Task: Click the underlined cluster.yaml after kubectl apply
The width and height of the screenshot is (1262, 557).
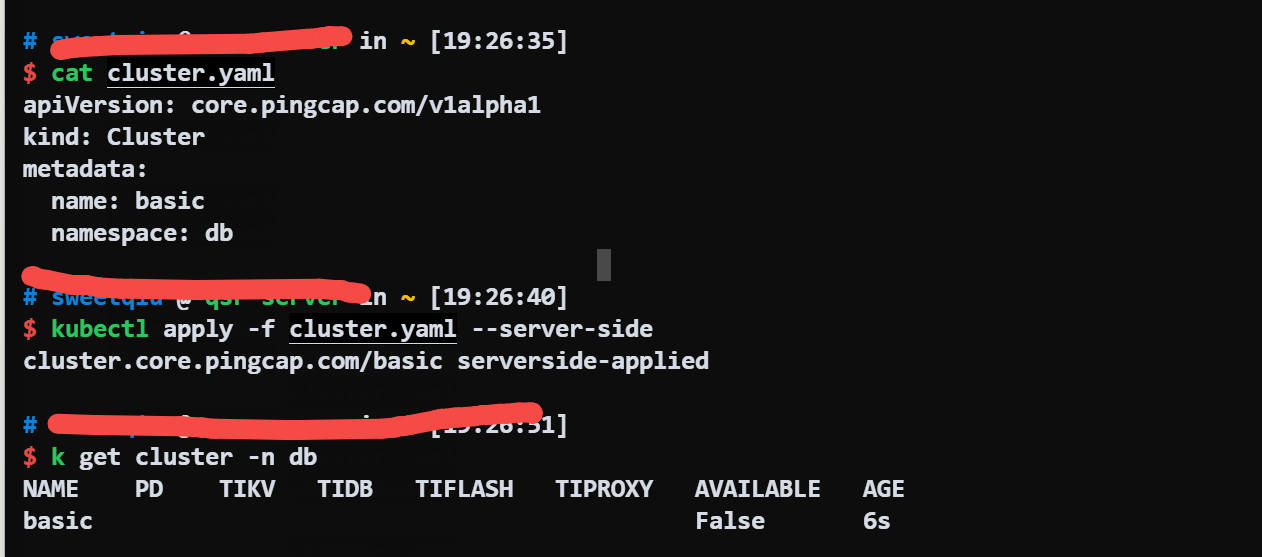Action: point(372,329)
